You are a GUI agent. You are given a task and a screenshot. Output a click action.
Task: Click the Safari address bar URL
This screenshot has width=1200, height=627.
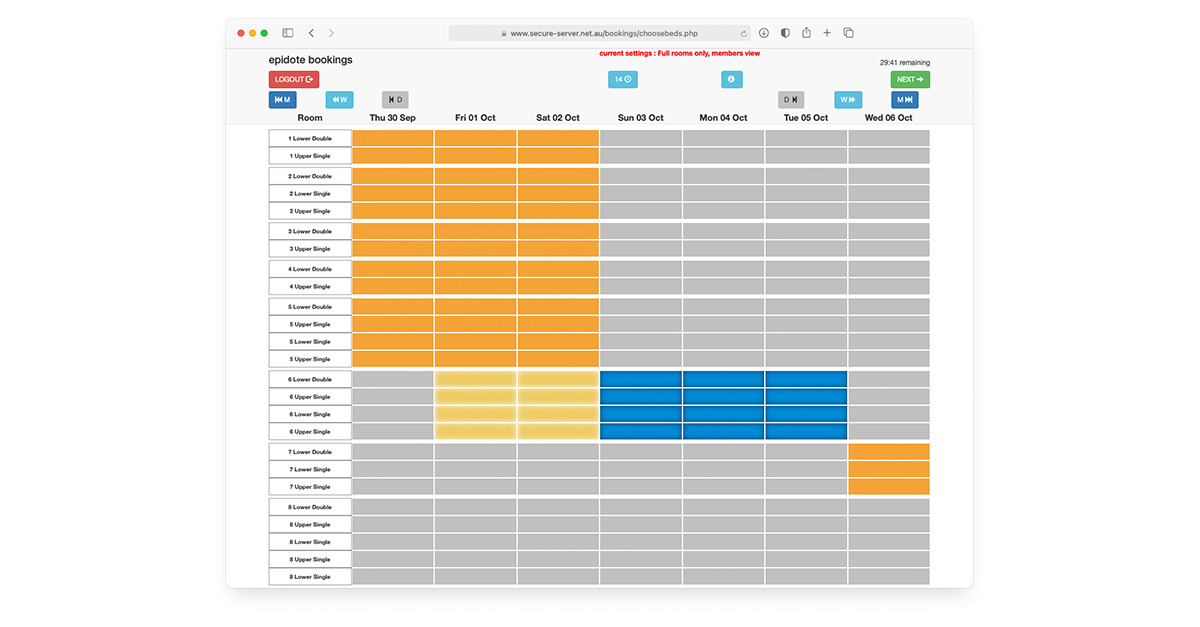coord(603,33)
